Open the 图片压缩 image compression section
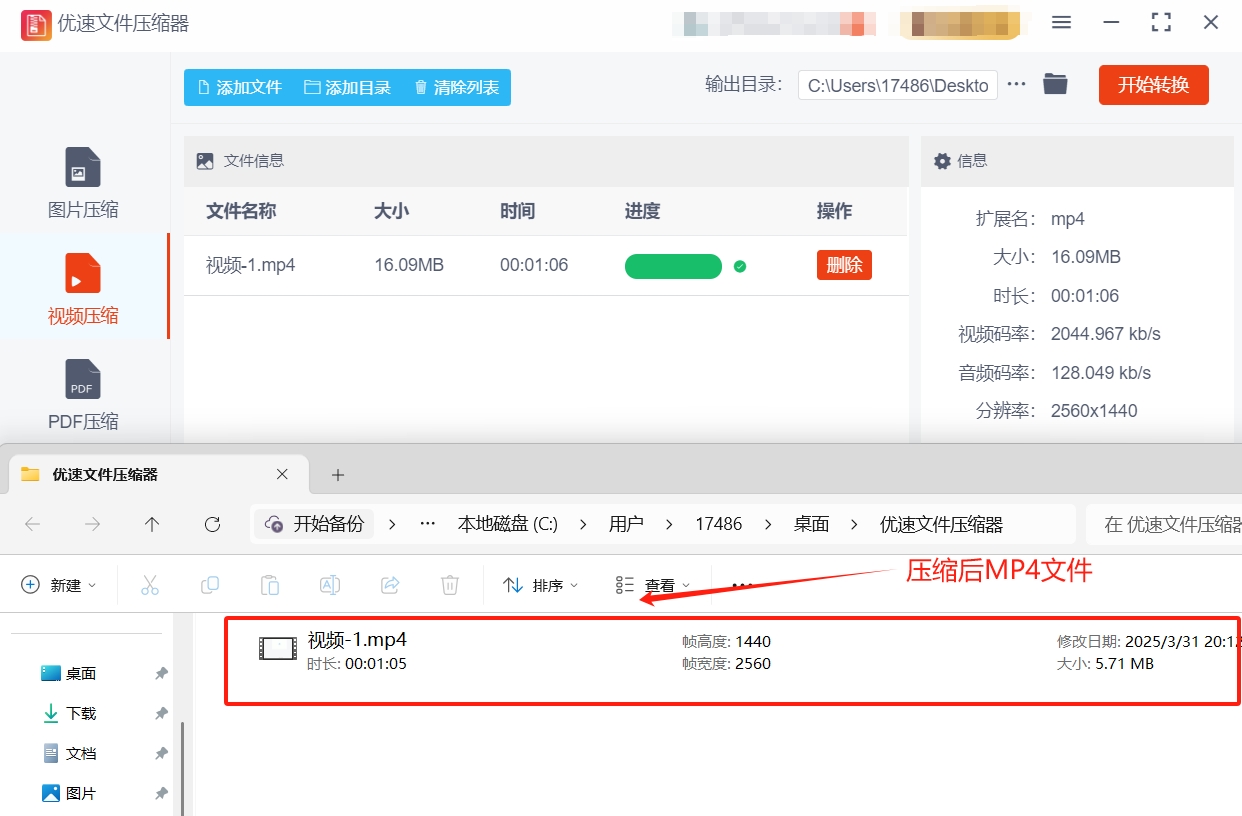The height and width of the screenshot is (816, 1242). [x=83, y=184]
